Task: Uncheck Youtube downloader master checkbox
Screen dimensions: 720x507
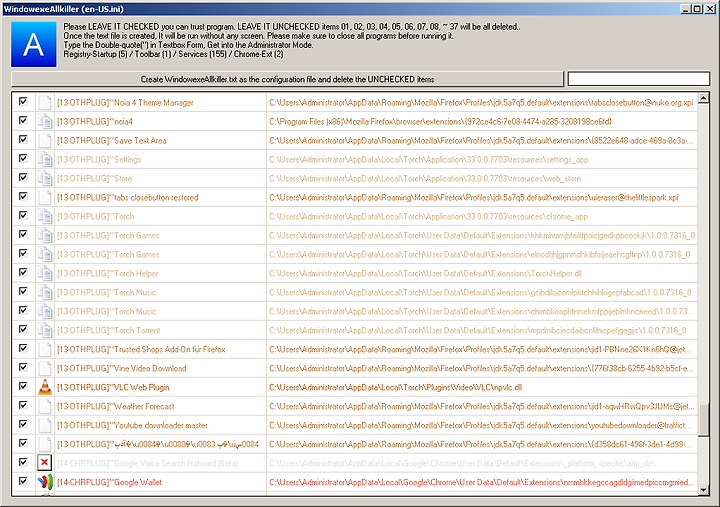Action: click(x=23, y=424)
